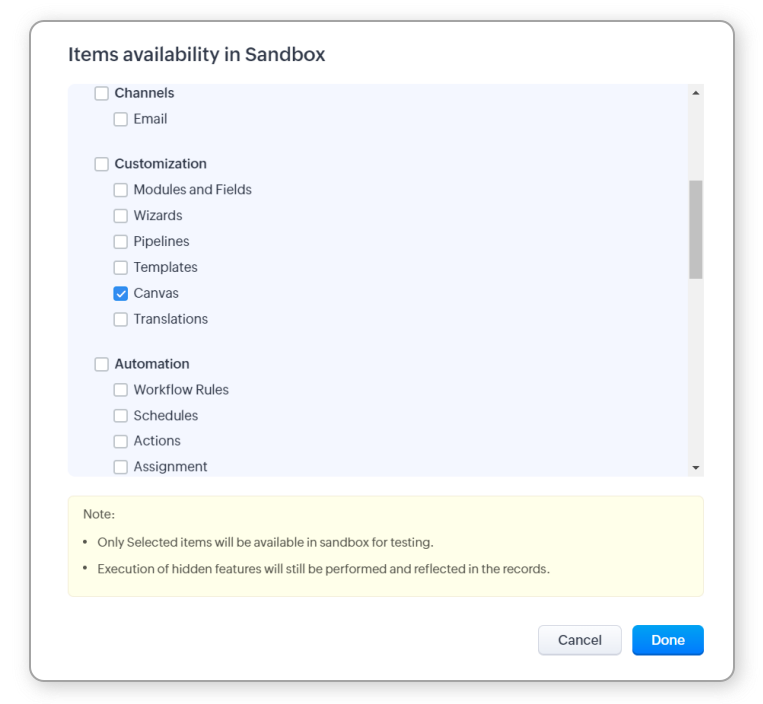The height and width of the screenshot is (704, 763).
Task: Enable the Assignment checkbox
Action: [120, 467]
